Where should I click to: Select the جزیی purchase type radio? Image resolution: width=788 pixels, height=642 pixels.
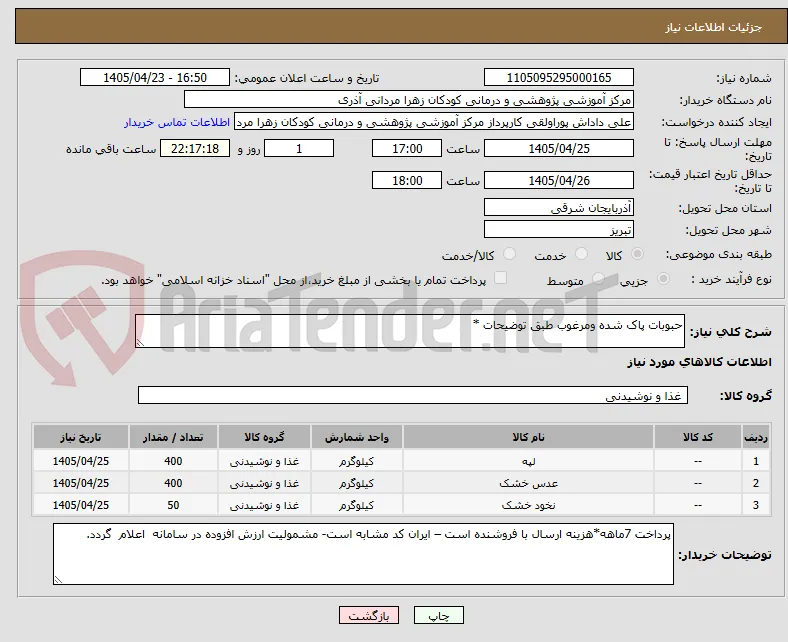pos(663,279)
